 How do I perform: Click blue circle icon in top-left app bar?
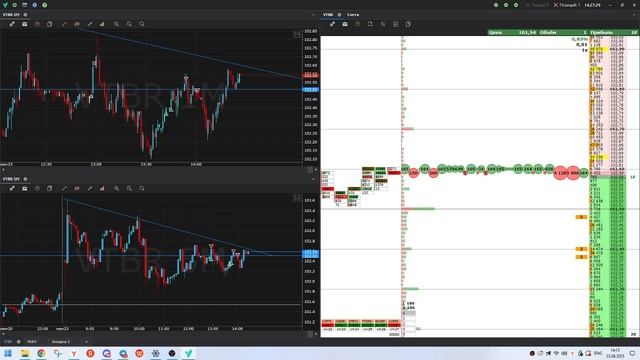point(35,5)
